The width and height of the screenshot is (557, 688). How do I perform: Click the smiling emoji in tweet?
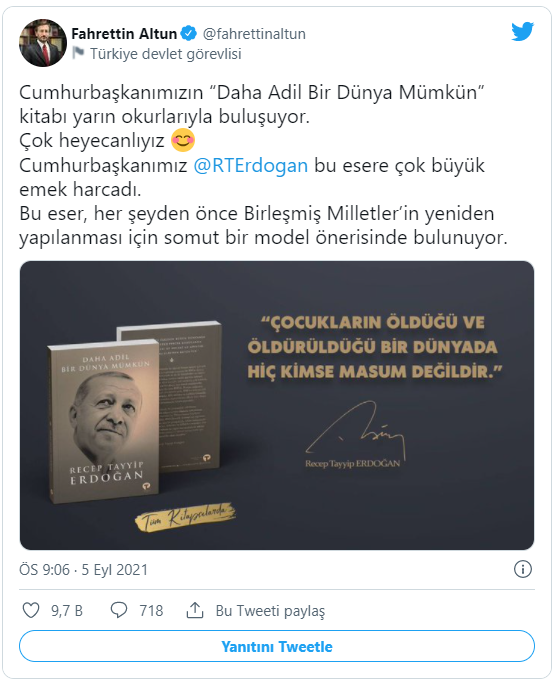(x=183, y=140)
